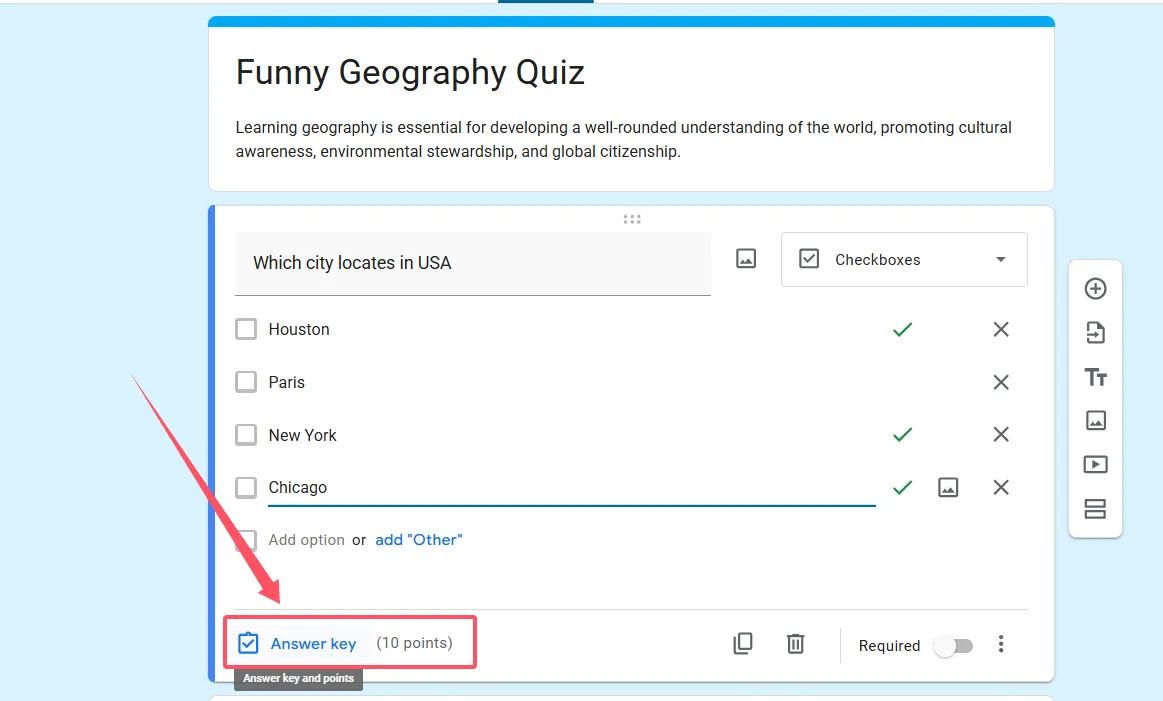Tick the Paris checkbox
This screenshot has width=1163, height=701.
click(246, 382)
